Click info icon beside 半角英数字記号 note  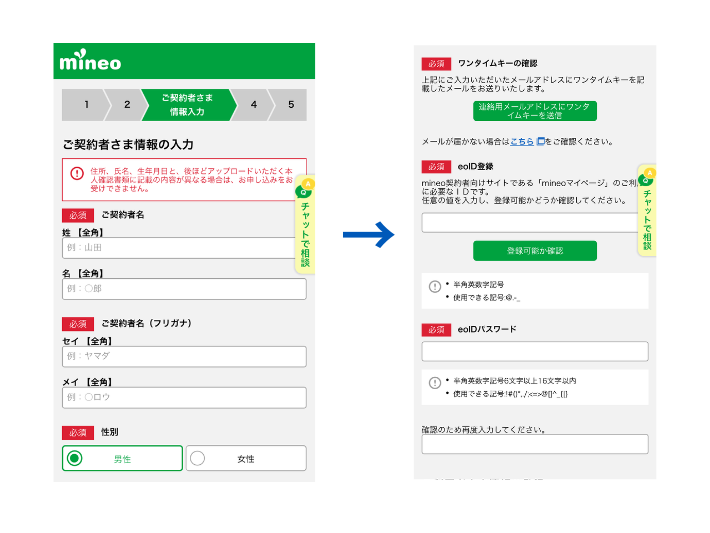(435, 287)
